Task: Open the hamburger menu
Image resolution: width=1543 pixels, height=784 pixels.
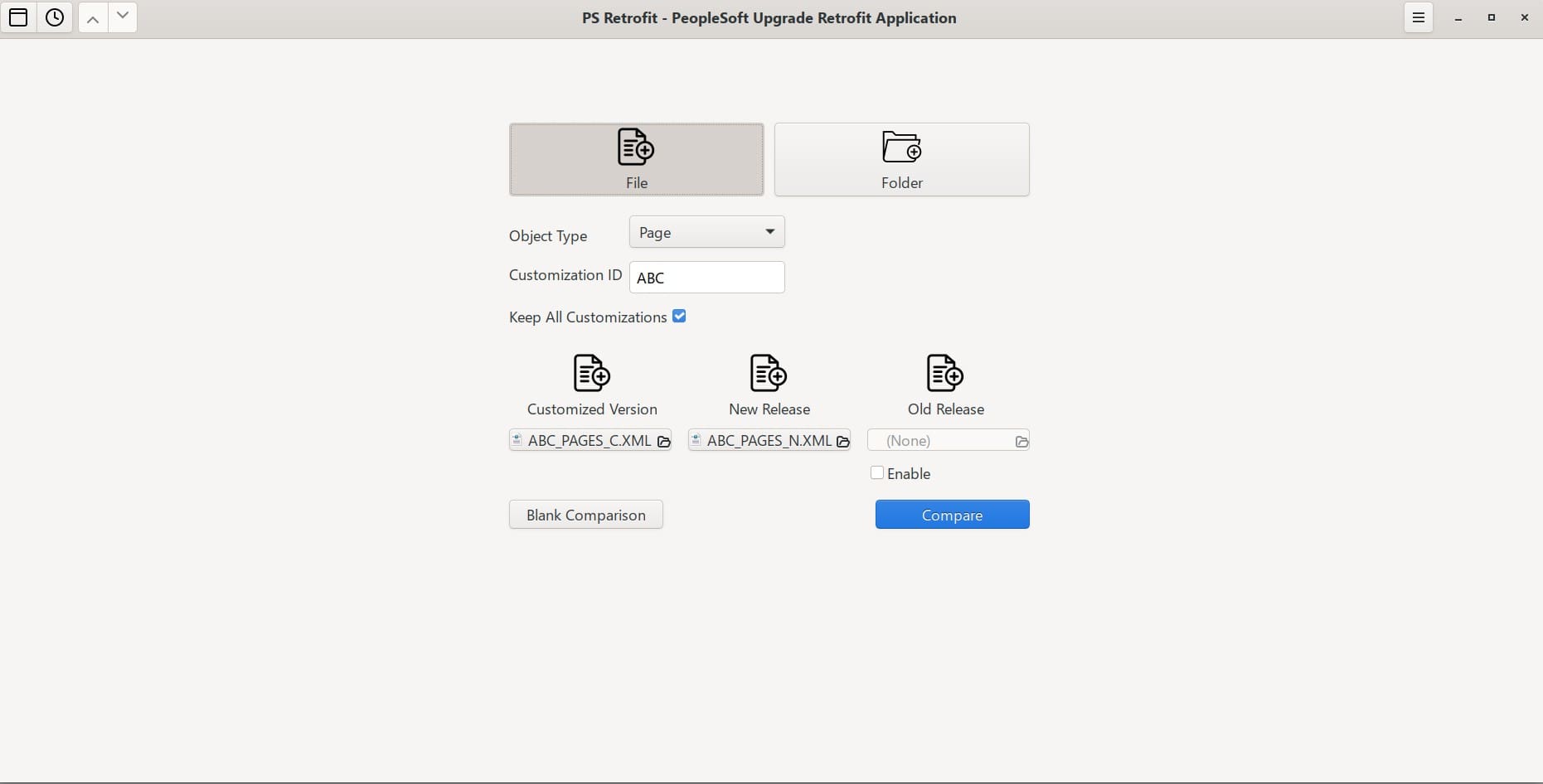Action: pyautogui.click(x=1418, y=17)
